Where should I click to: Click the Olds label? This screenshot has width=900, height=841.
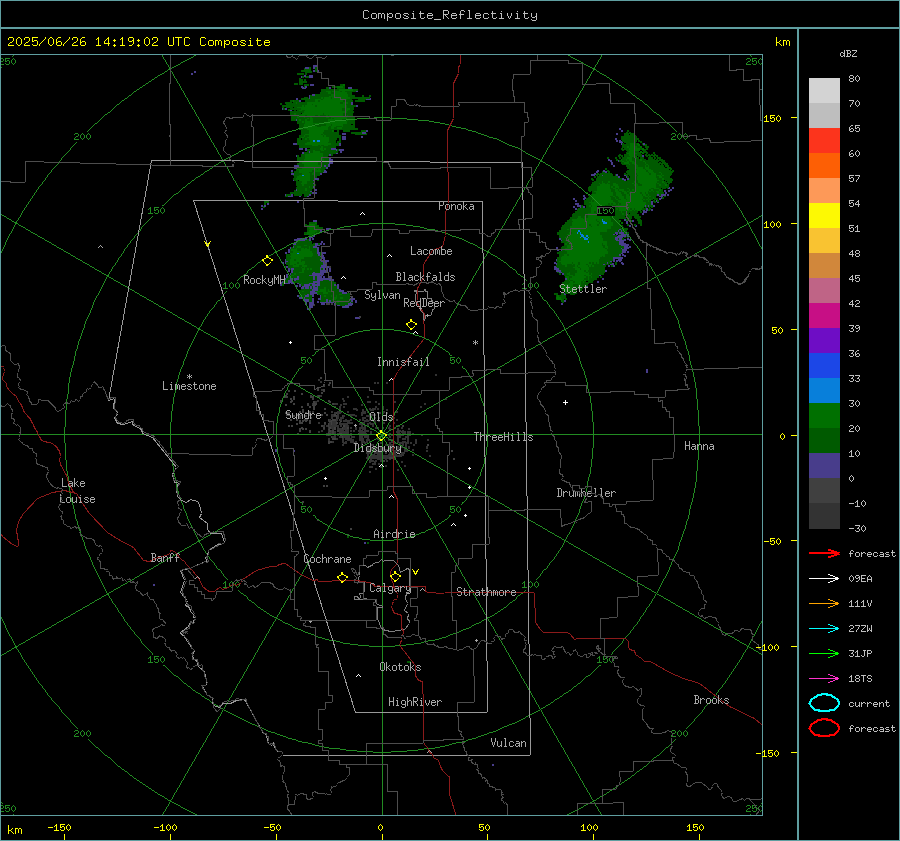click(x=381, y=417)
